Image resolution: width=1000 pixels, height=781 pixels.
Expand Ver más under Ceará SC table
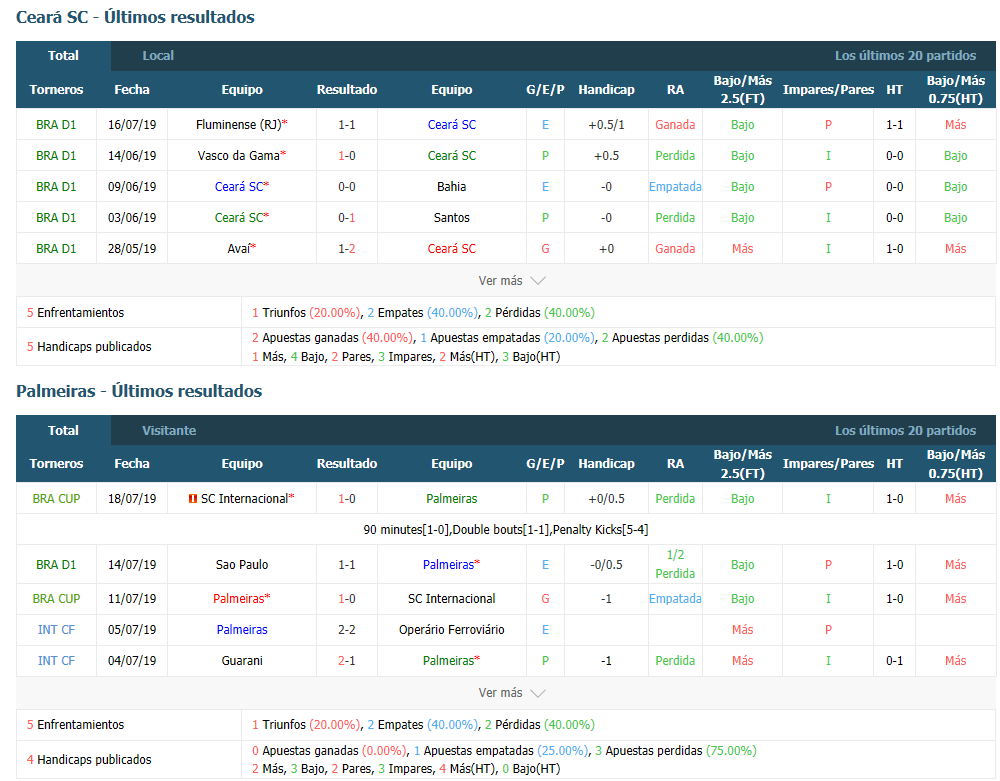click(511, 281)
